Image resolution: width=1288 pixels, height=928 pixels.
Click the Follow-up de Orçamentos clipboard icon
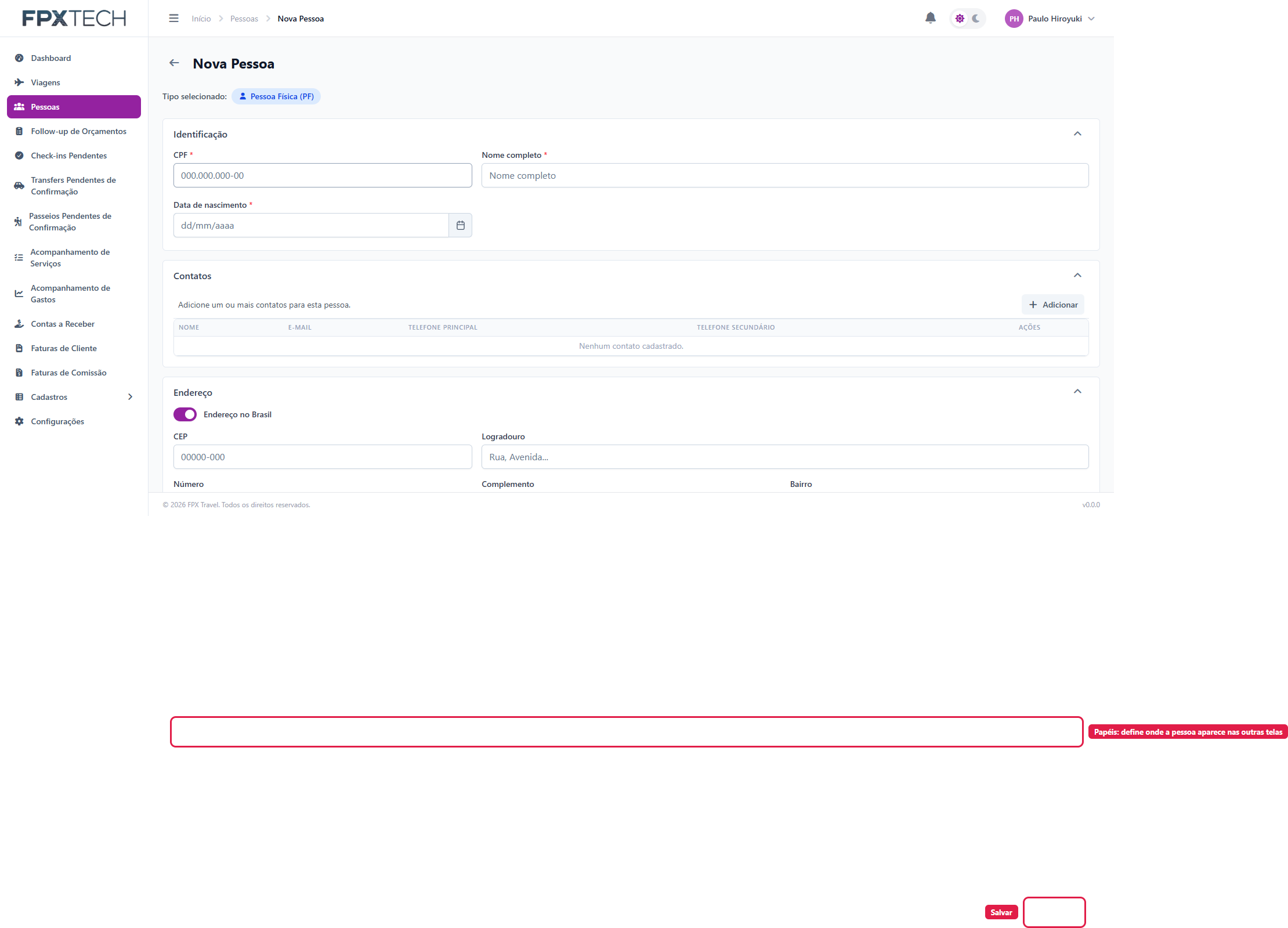pos(19,131)
